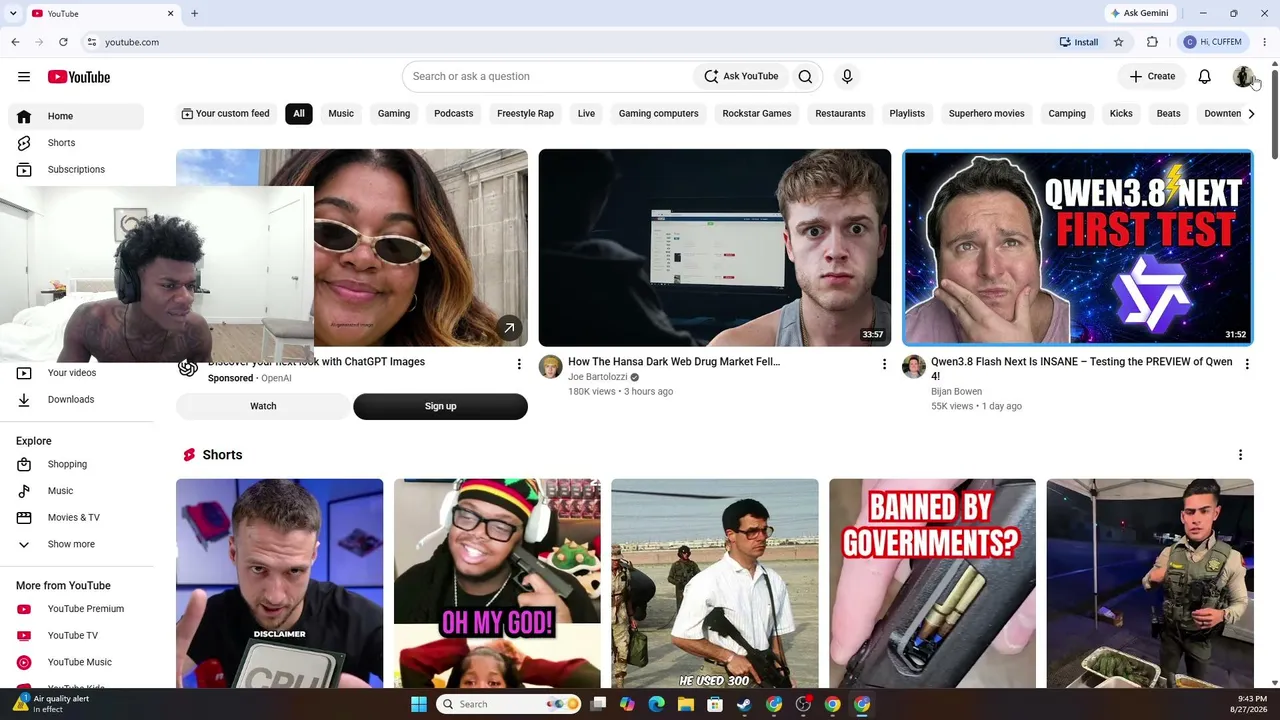Image resolution: width=1280 pixels, height=720 pixels.
Task: Open more options for the Hansa video
Action: (884, 364)
